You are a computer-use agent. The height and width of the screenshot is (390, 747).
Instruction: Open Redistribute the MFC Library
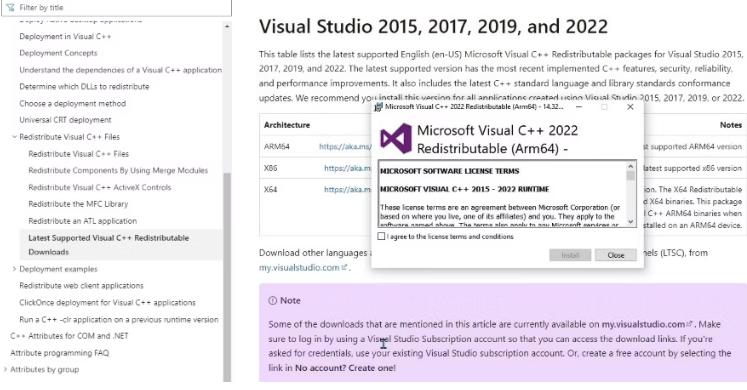tap(78, 204)
